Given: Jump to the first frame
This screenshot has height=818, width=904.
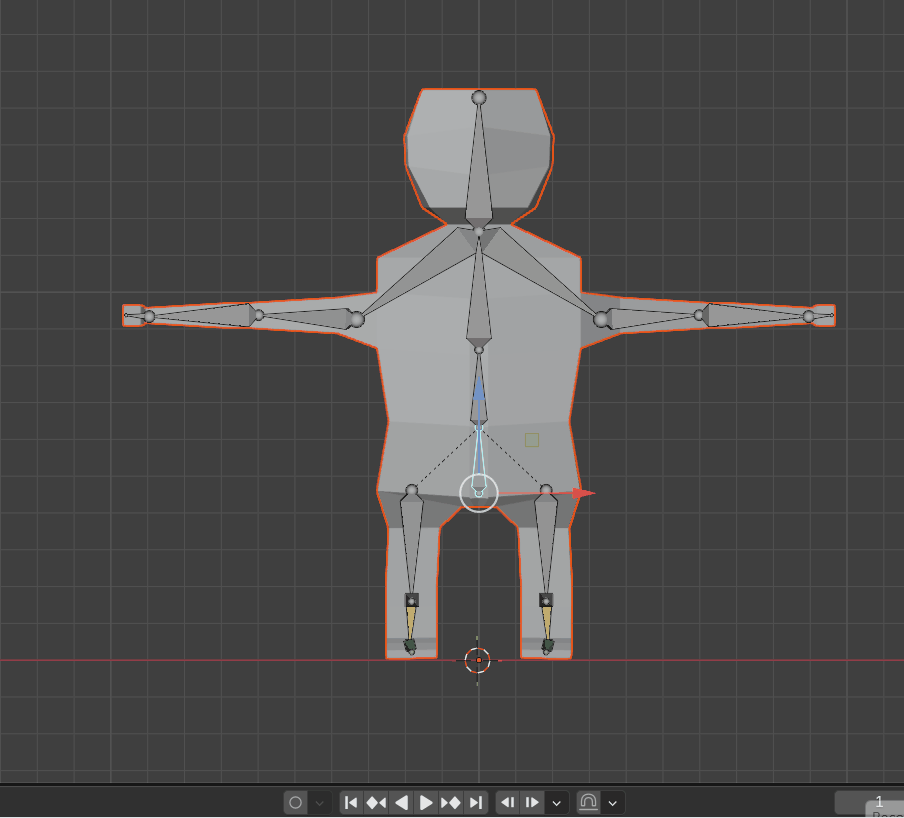Looking at the screenshot, I should [351, 802].
